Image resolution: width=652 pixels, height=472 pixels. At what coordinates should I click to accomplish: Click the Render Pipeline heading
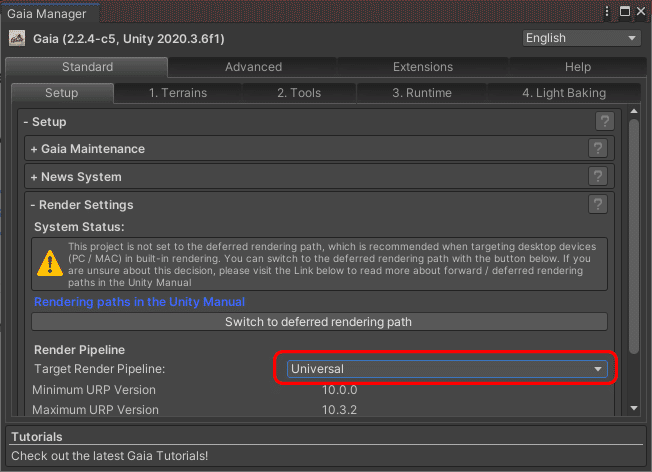[79, 350]
